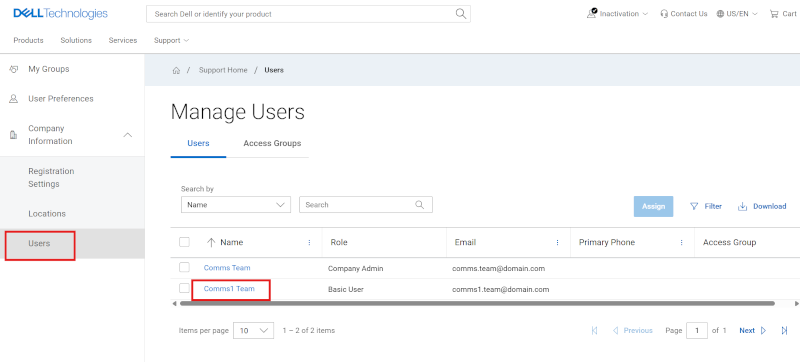The width and height of the screenshot is (800, 362).
Task: Open the Search by Name dropdown
Action: pyautogui.click(x=236, y=204)
